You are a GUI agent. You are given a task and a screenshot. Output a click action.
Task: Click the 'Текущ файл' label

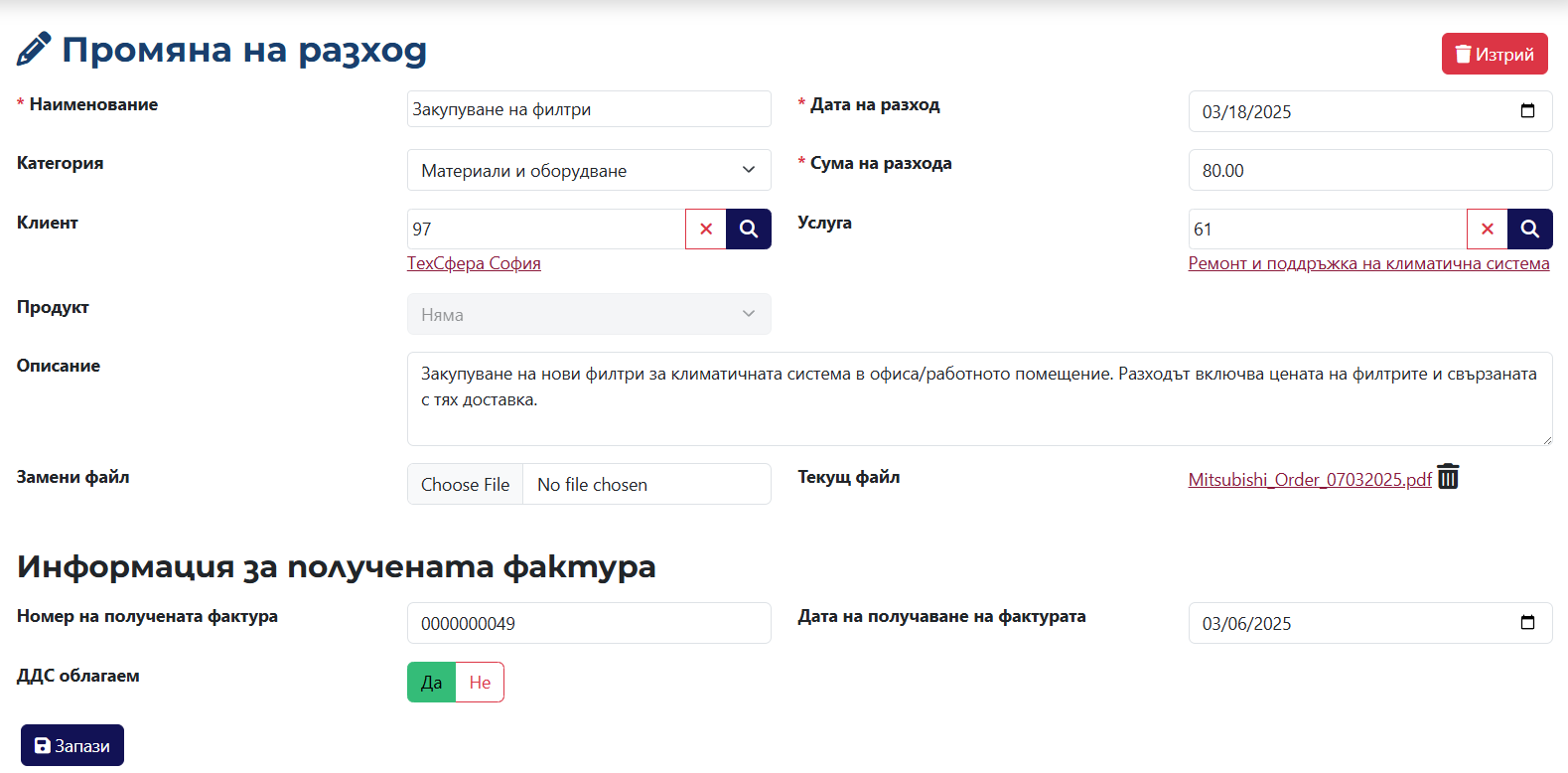(x=849, y=477)
